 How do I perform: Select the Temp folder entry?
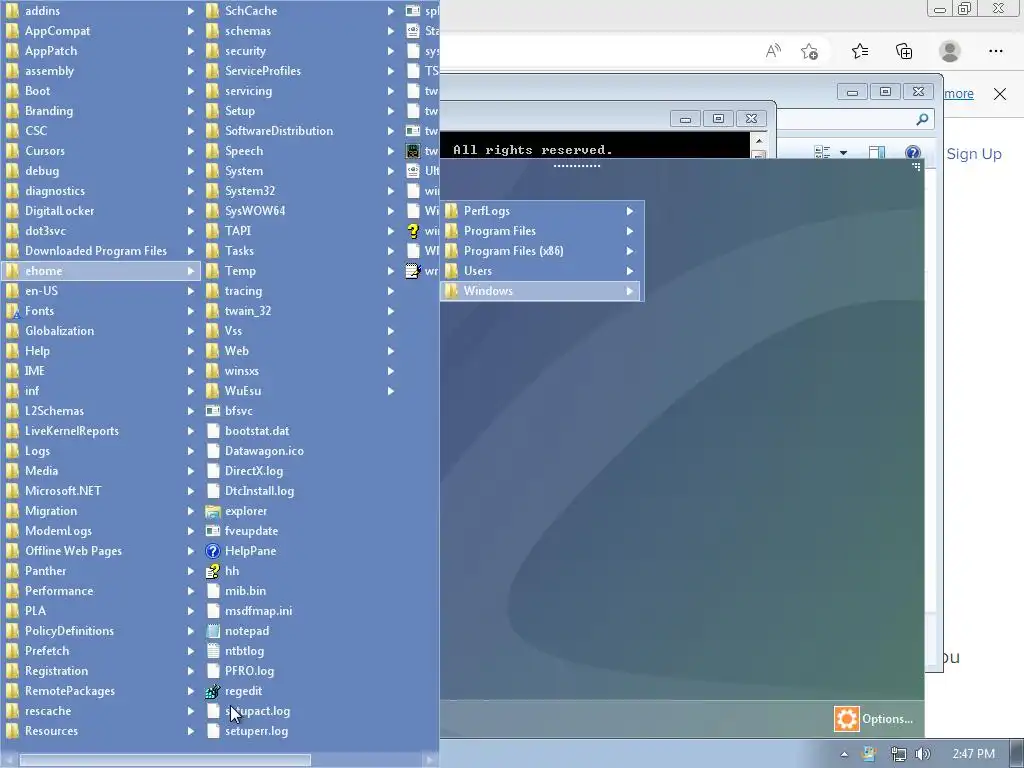(x=240, y=271)
